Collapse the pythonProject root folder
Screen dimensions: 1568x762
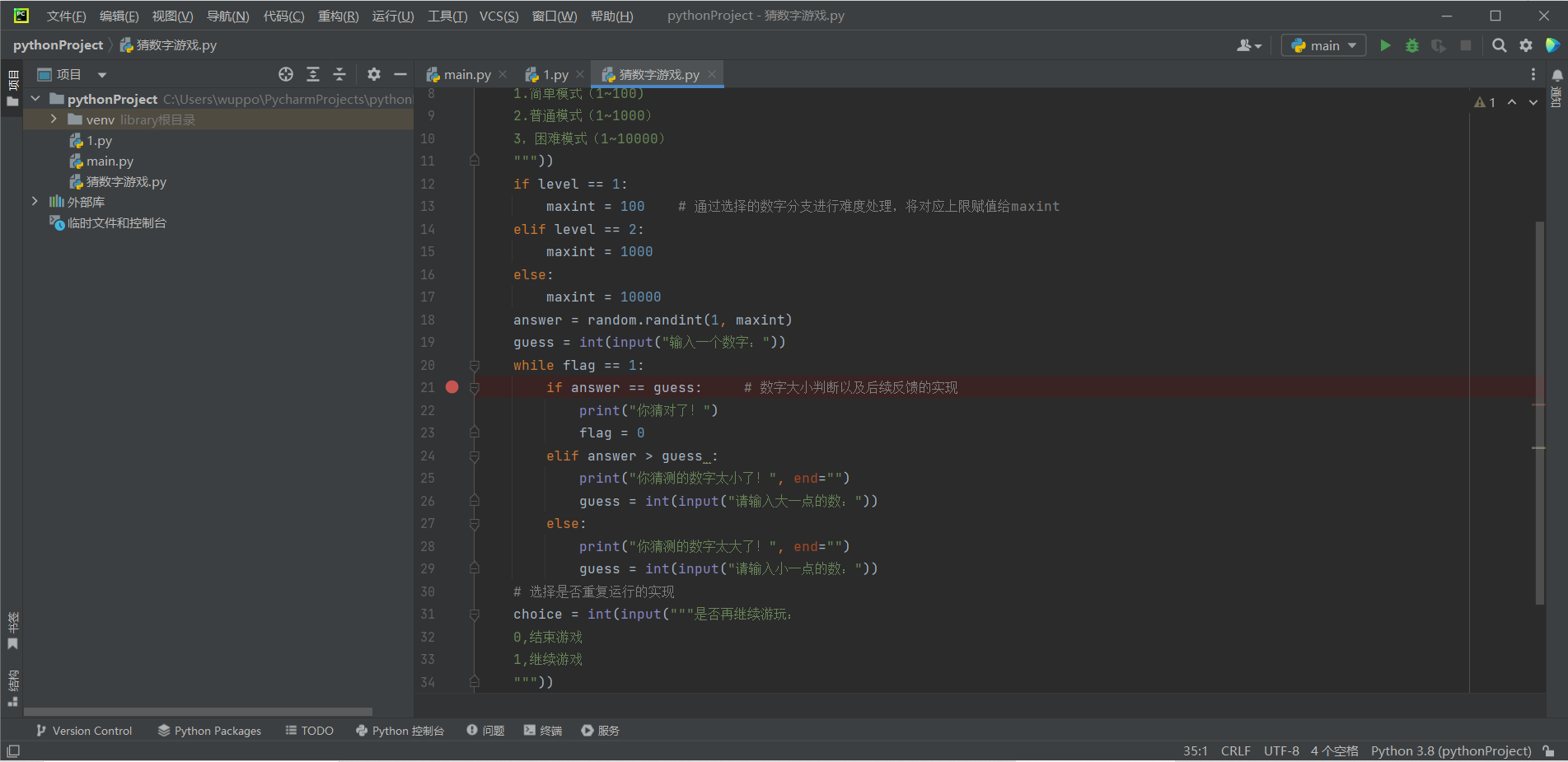point(35,99)
